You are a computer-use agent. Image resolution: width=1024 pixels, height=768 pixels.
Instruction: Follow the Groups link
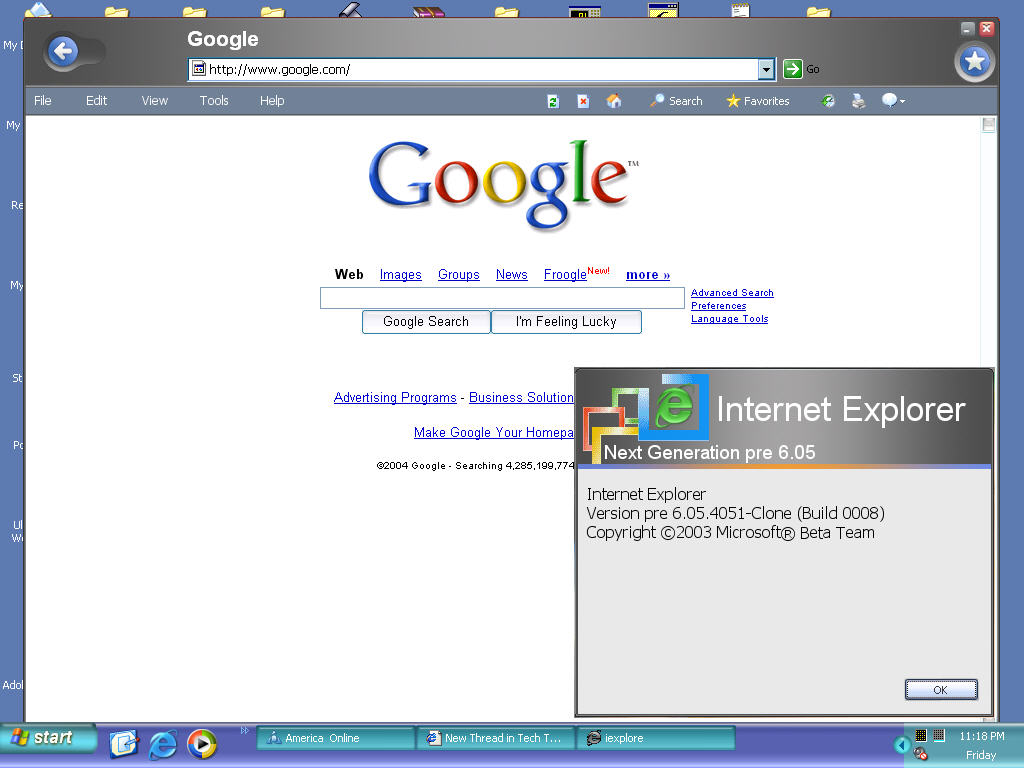point(458,275)
